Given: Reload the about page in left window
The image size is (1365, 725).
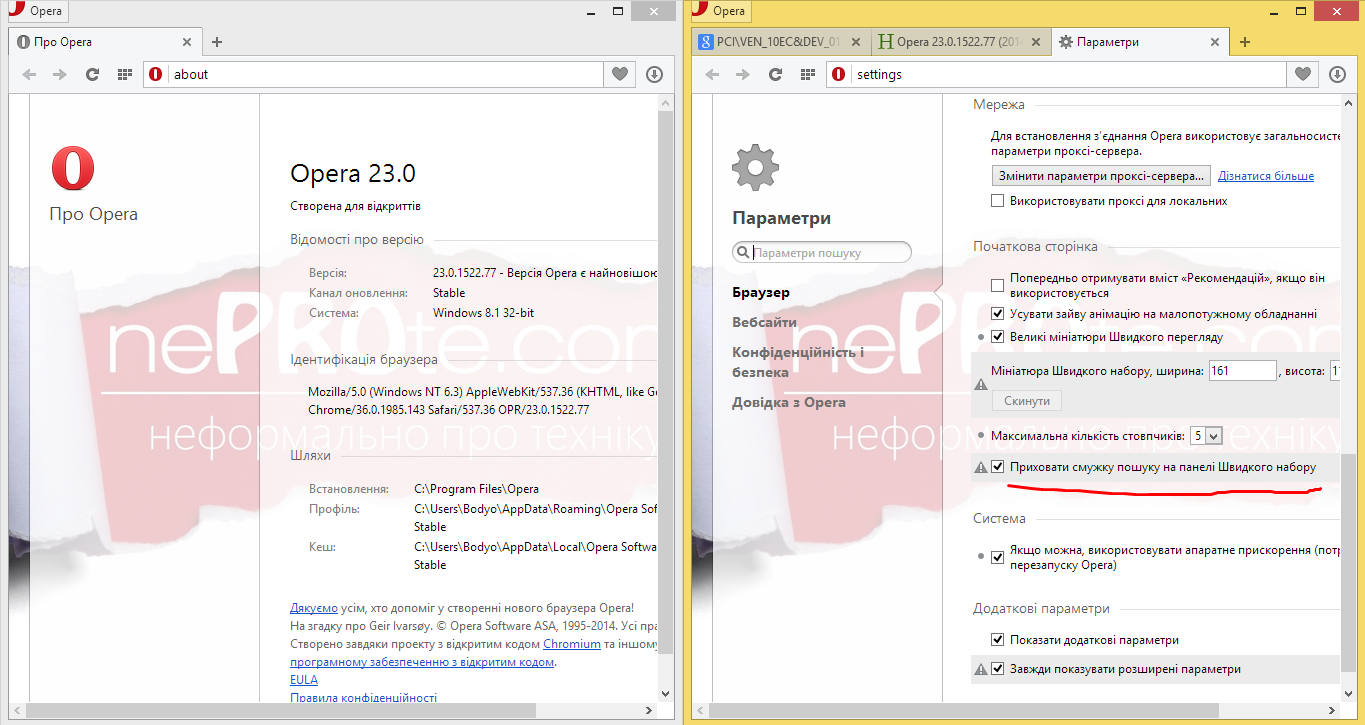Looking at the screenshot, I should click(92, 74).
